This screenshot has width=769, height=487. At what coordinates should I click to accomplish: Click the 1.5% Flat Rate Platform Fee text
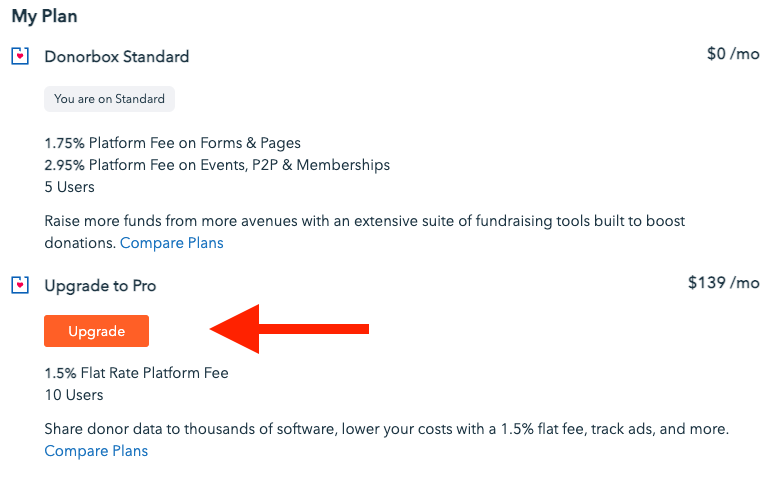[x=136, y=373]
